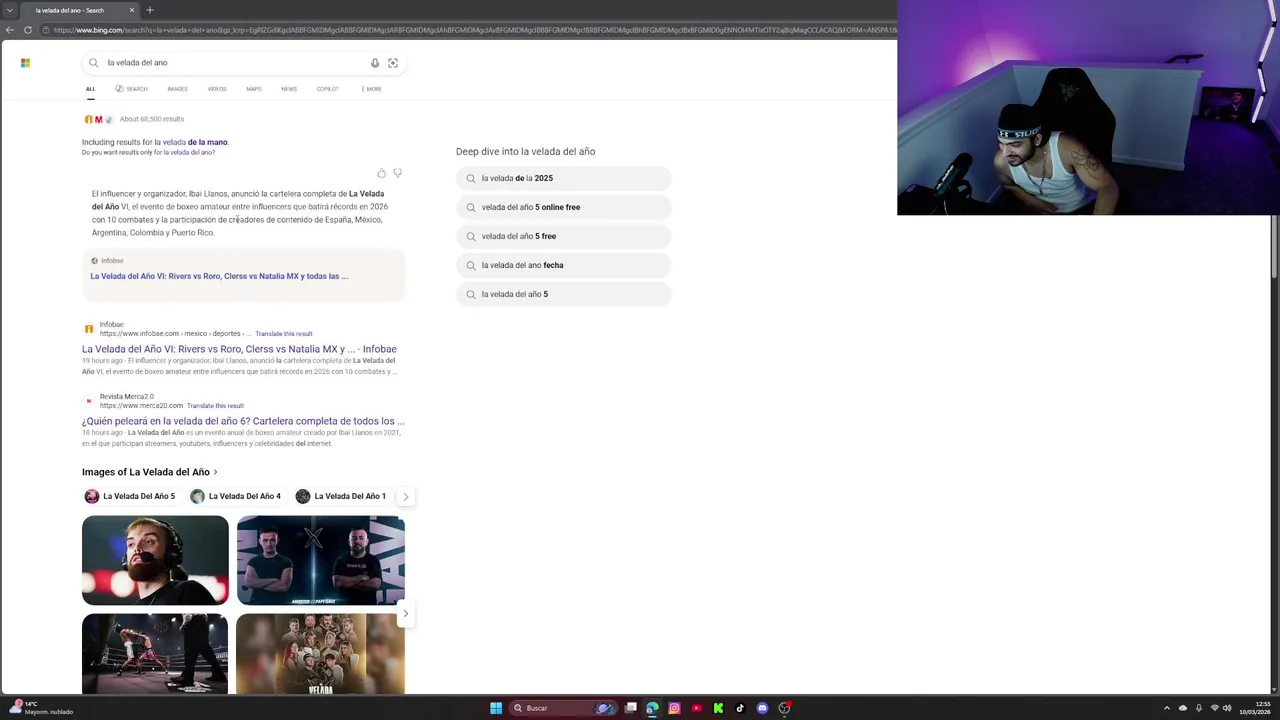Screen dimensions: 1280x720
Task: Open the Infobae result headline
Action: click(x=239, y=349)
